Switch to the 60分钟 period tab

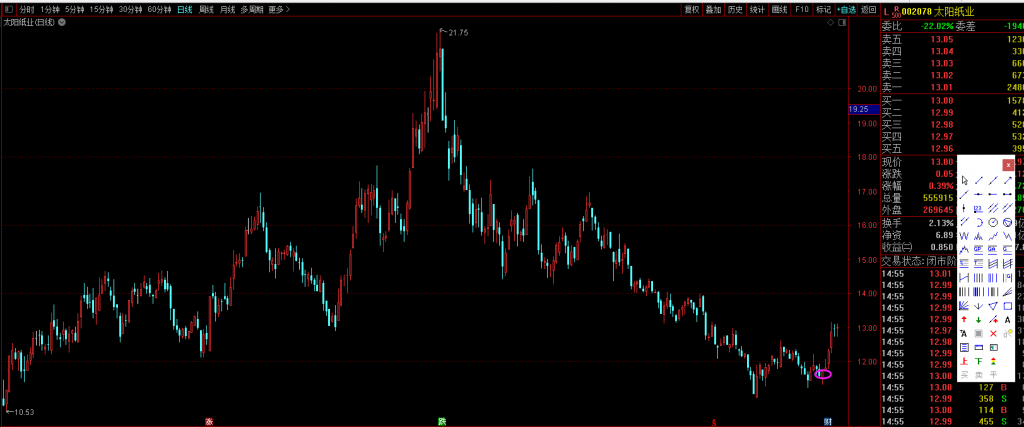(x=158, y=9)
